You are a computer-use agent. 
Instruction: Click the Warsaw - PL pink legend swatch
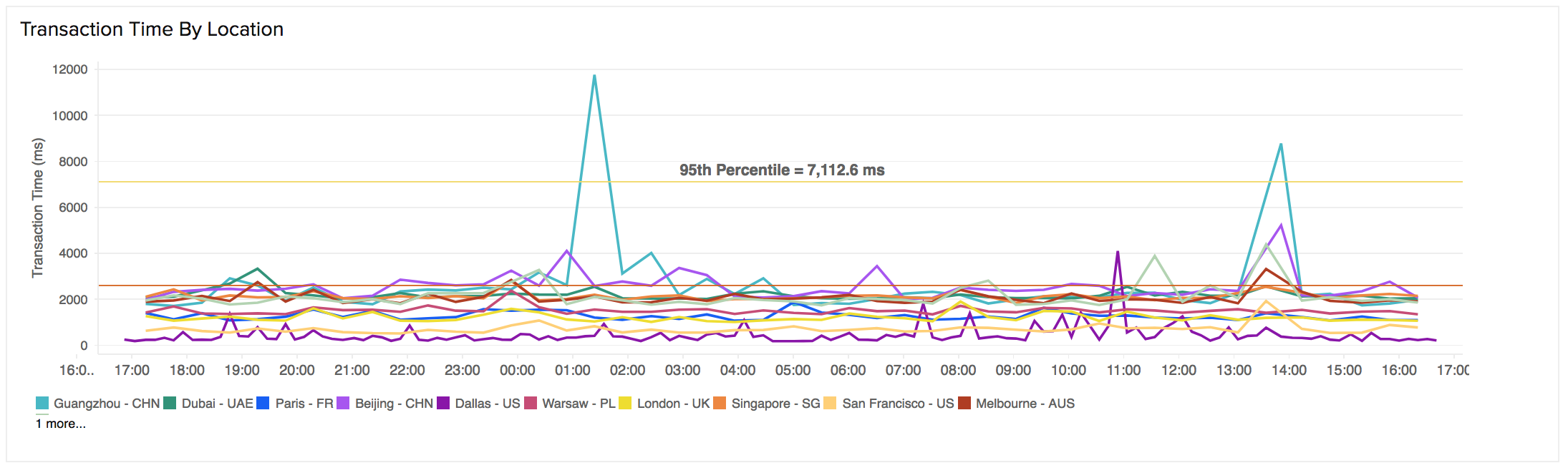click(531, 404)
